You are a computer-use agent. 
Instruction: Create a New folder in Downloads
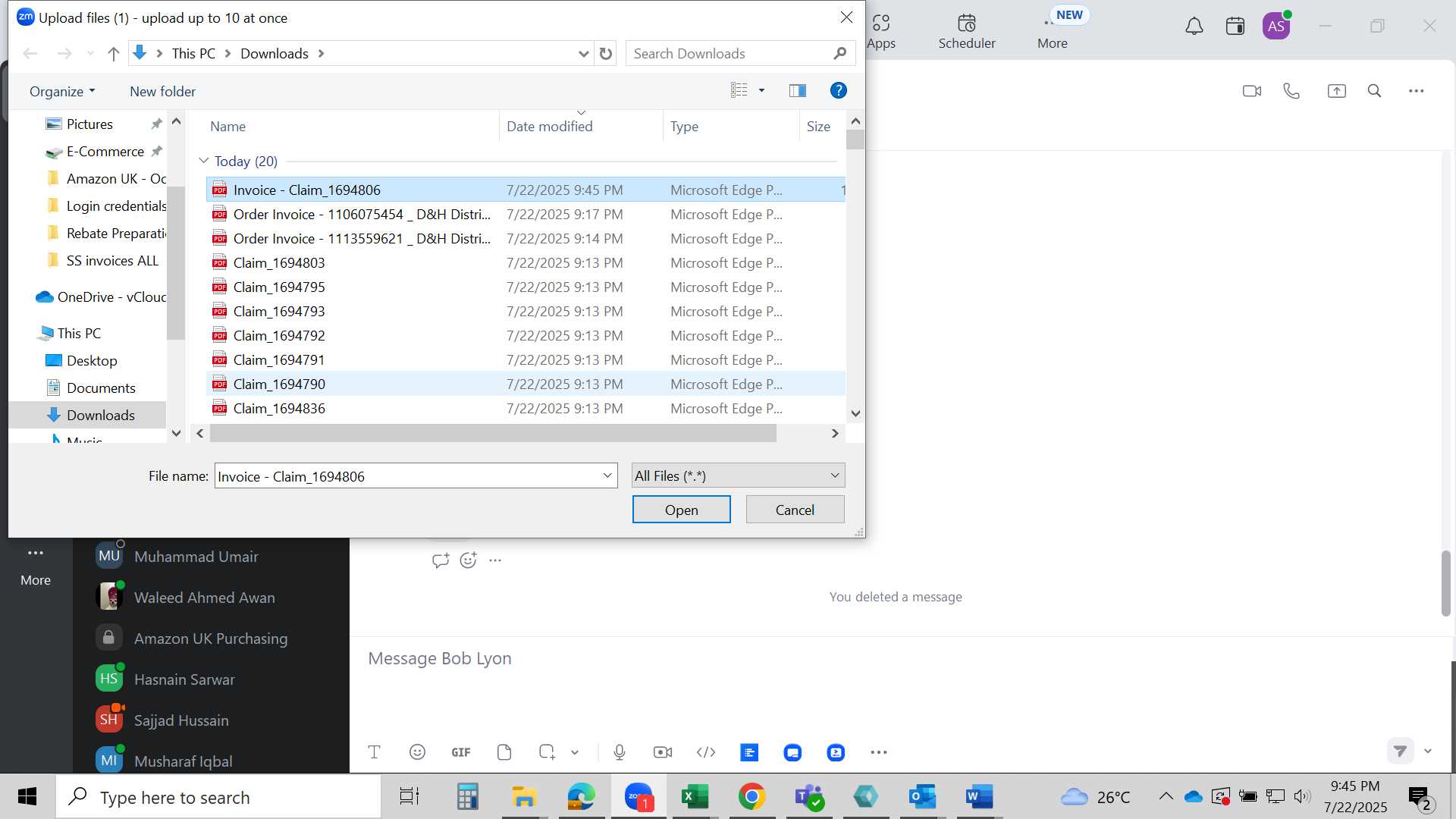click(162, 92)
